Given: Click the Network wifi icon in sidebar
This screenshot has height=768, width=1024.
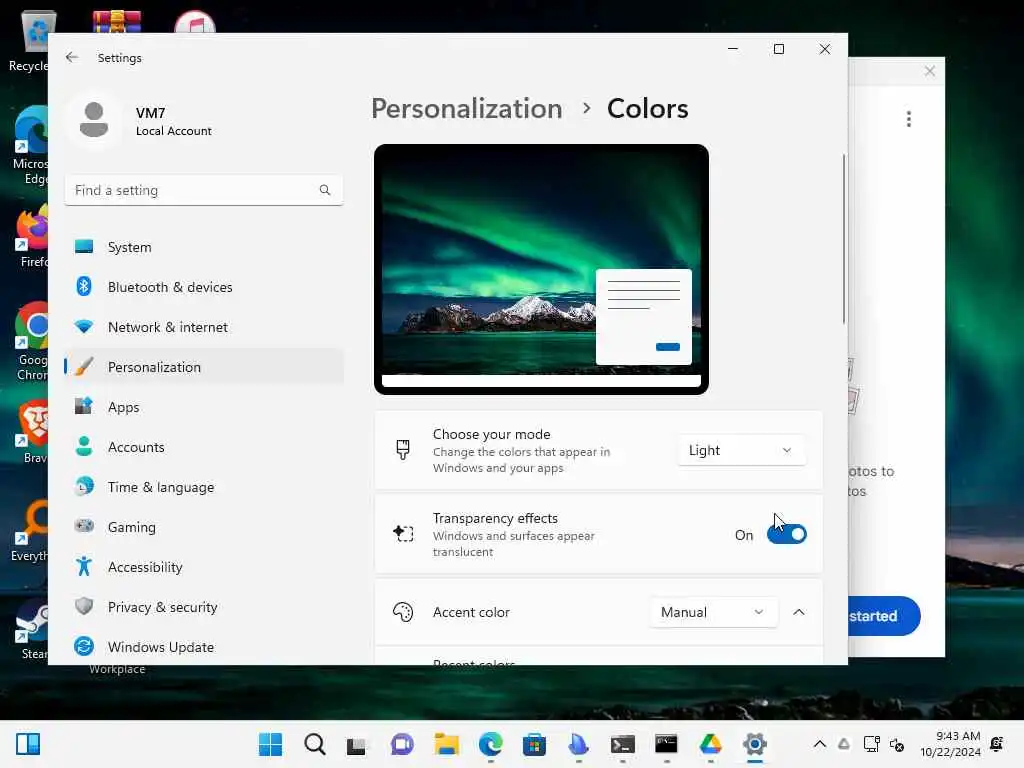Looking at the screenshot, I should 84,326.
